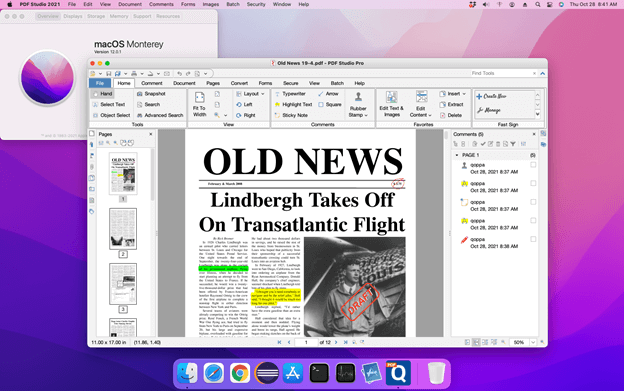Viewport: 624px width, 391px height.
Task: Click Create New in Fast Sign
Action: pos(491,97)
